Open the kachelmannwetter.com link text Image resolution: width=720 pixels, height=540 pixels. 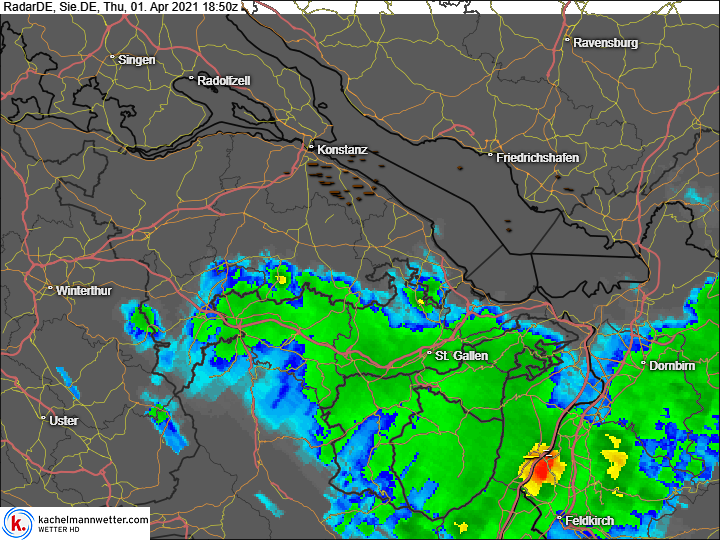93,519
